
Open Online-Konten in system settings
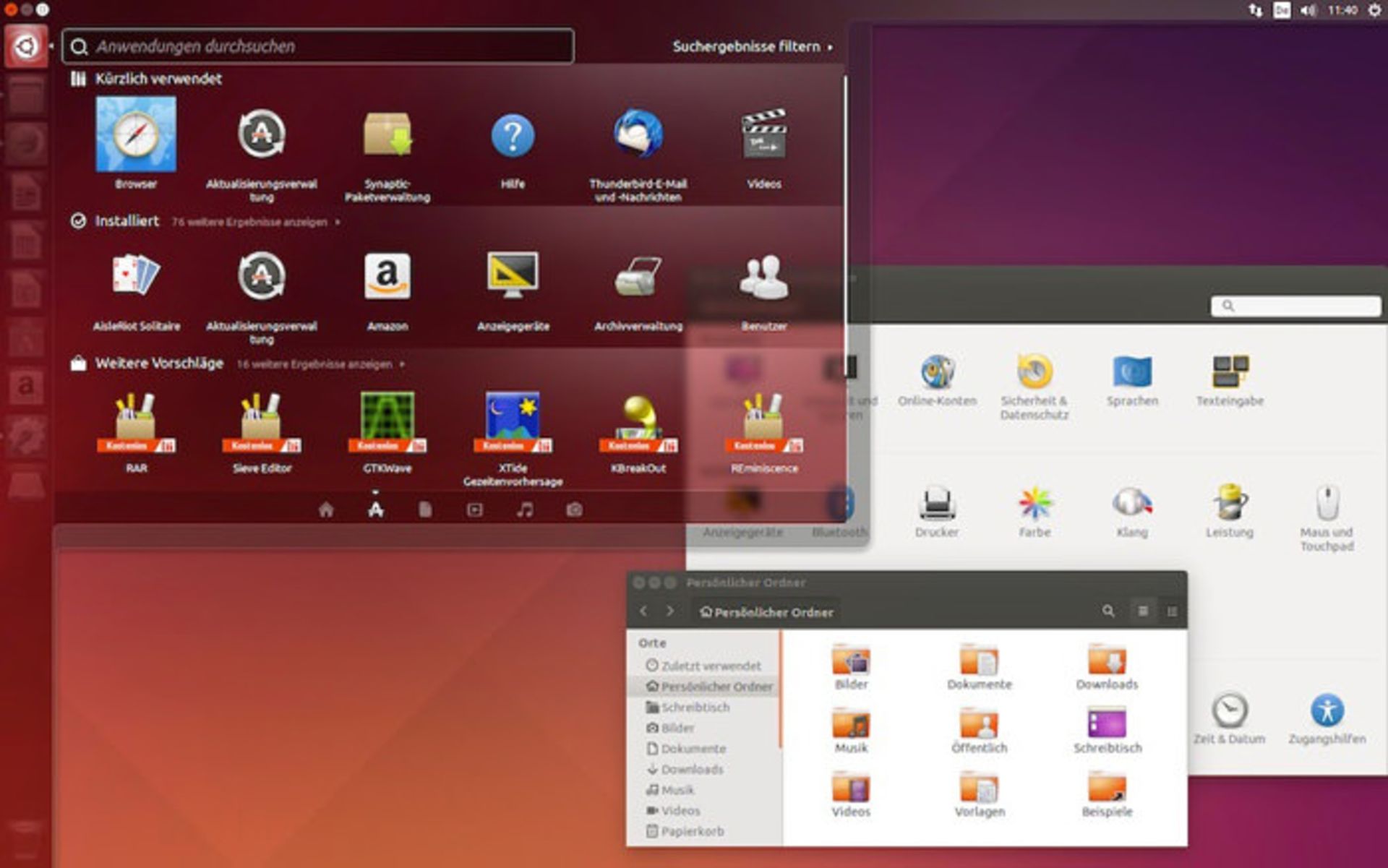[937, 380]
